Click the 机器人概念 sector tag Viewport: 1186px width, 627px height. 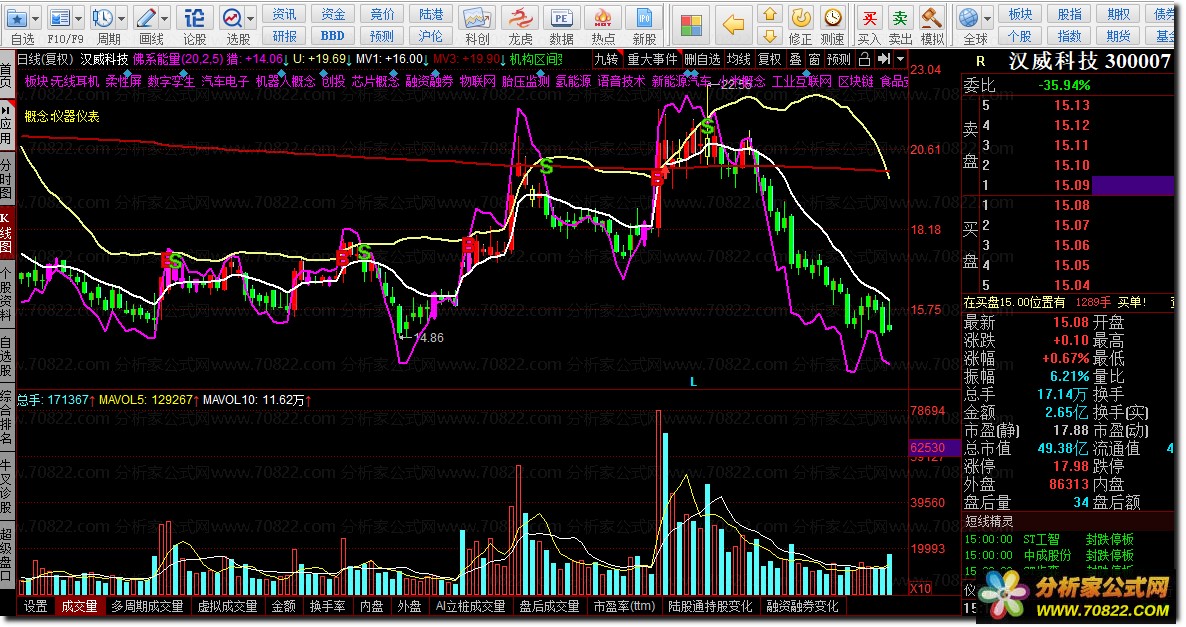point(285,81)
